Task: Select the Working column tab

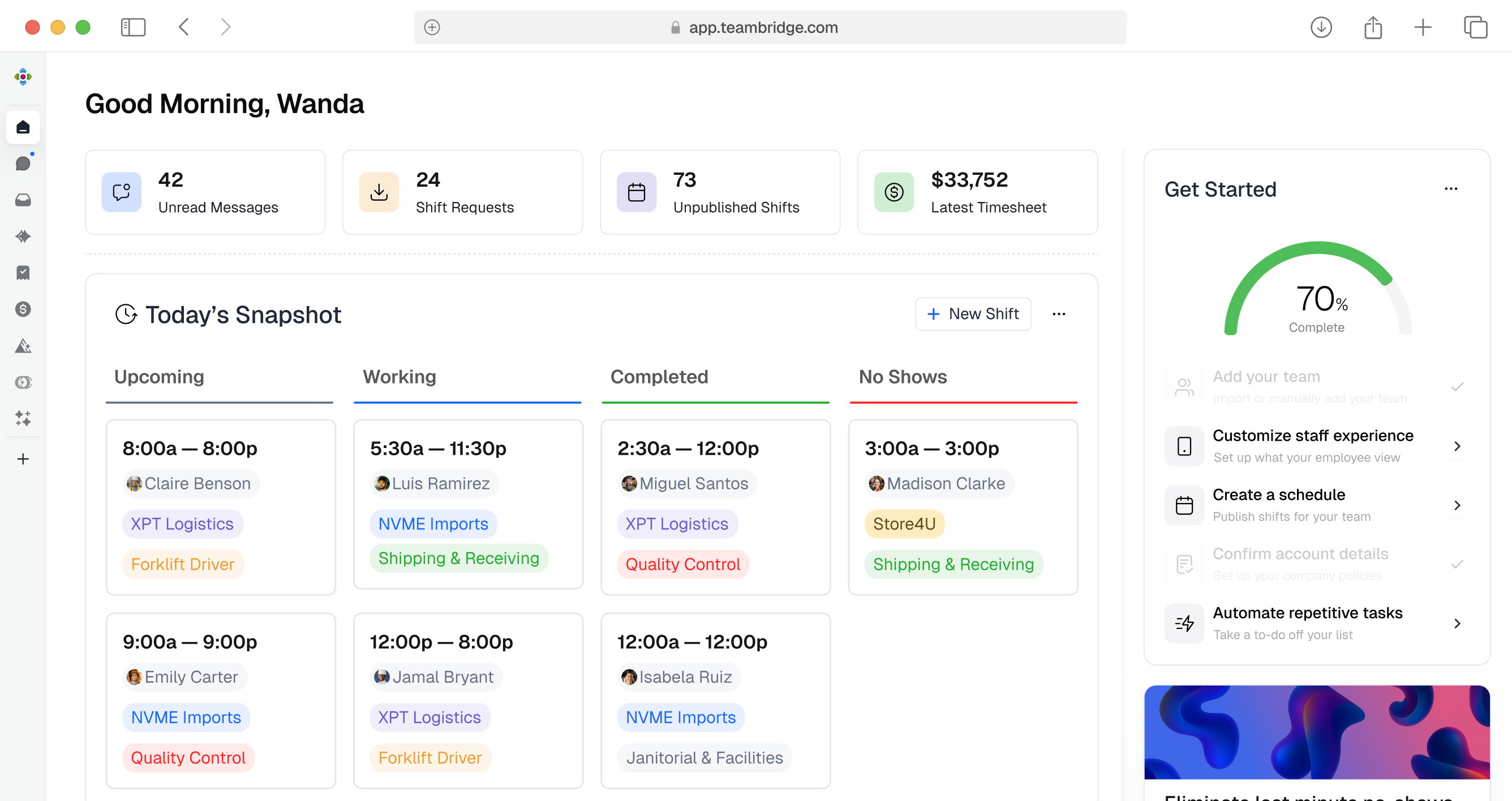Action: coord(399,377)
